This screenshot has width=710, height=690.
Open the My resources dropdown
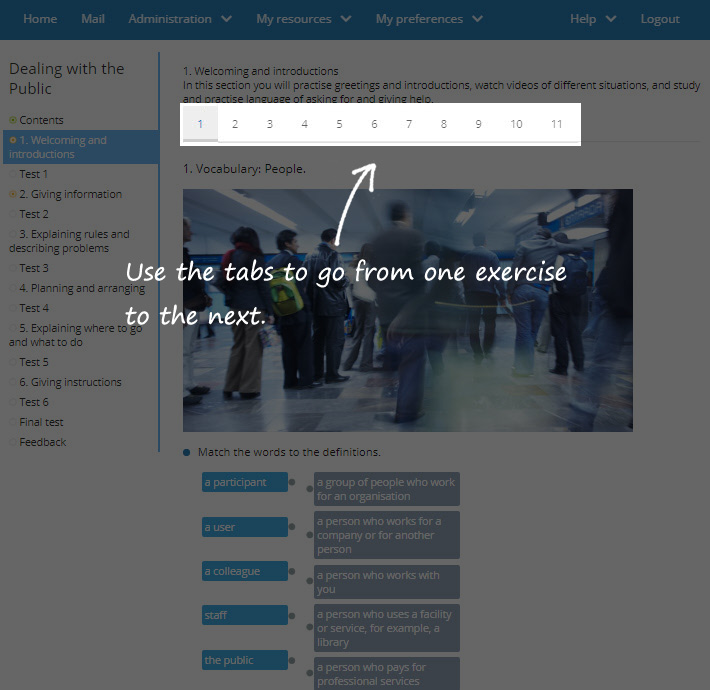pos(303,19)
